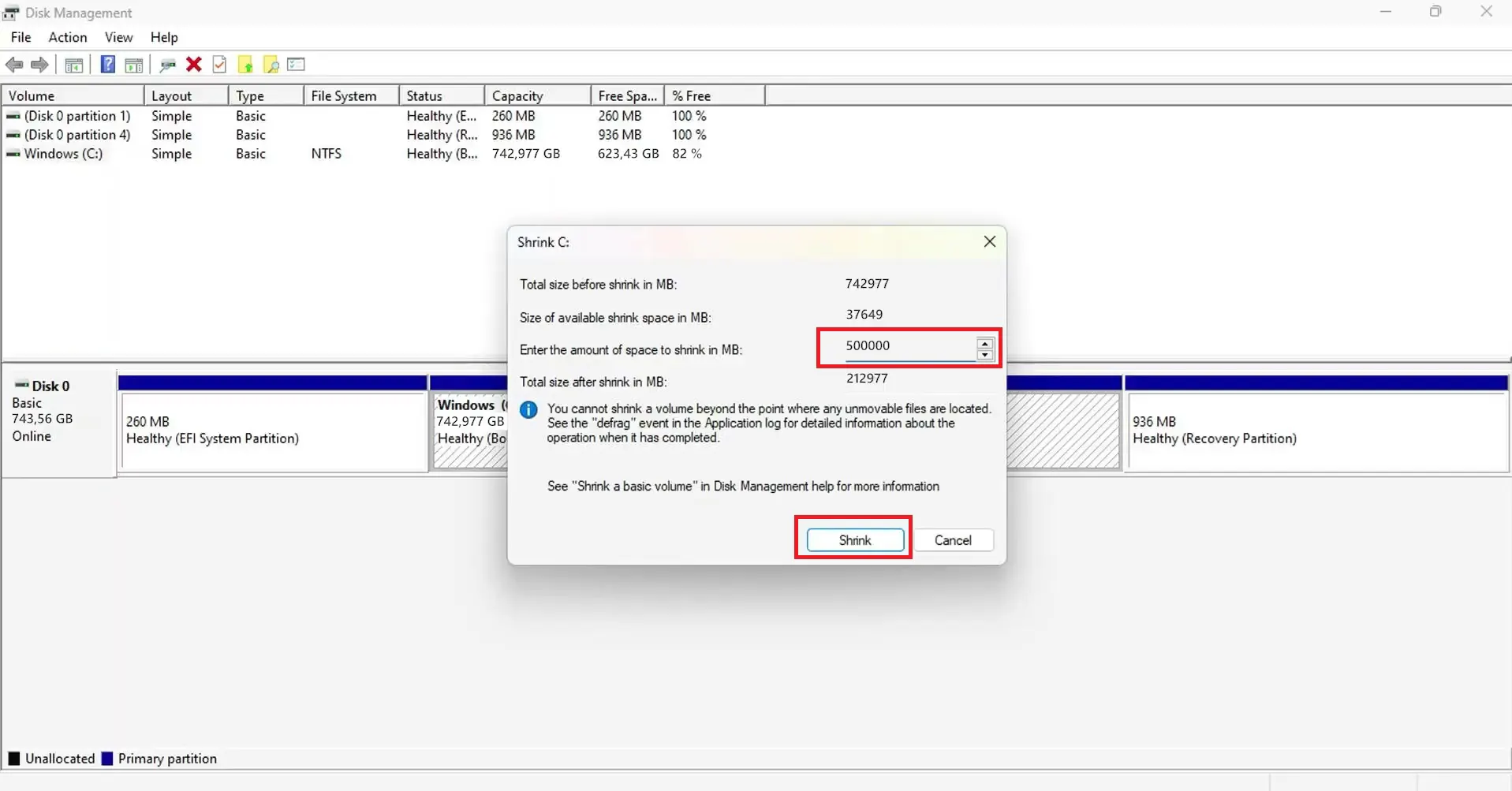Toggle the console tree pane icon

pyautogui.click(x=73, y=65)
